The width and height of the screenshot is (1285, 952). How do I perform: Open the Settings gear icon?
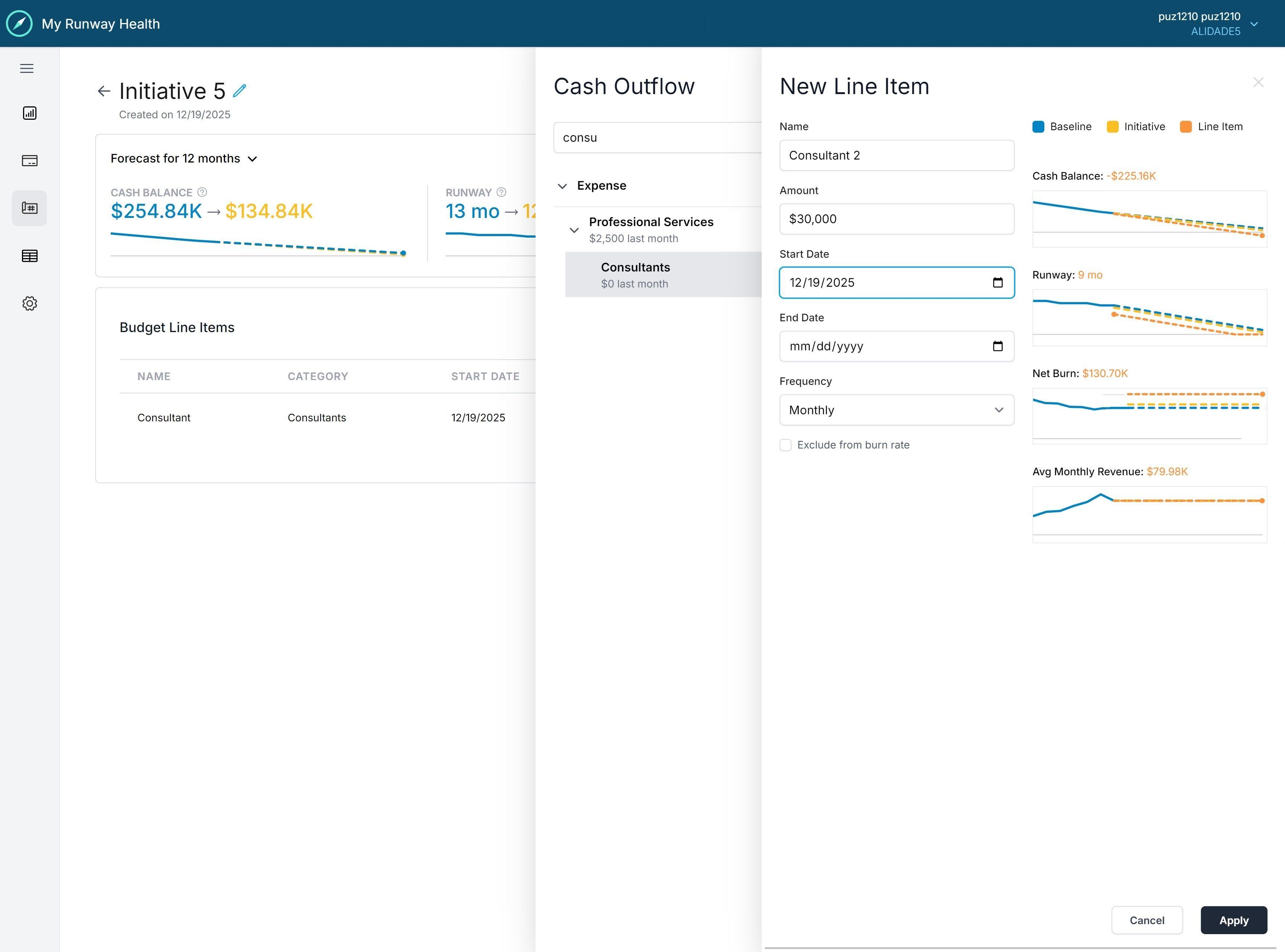(29, 304)
